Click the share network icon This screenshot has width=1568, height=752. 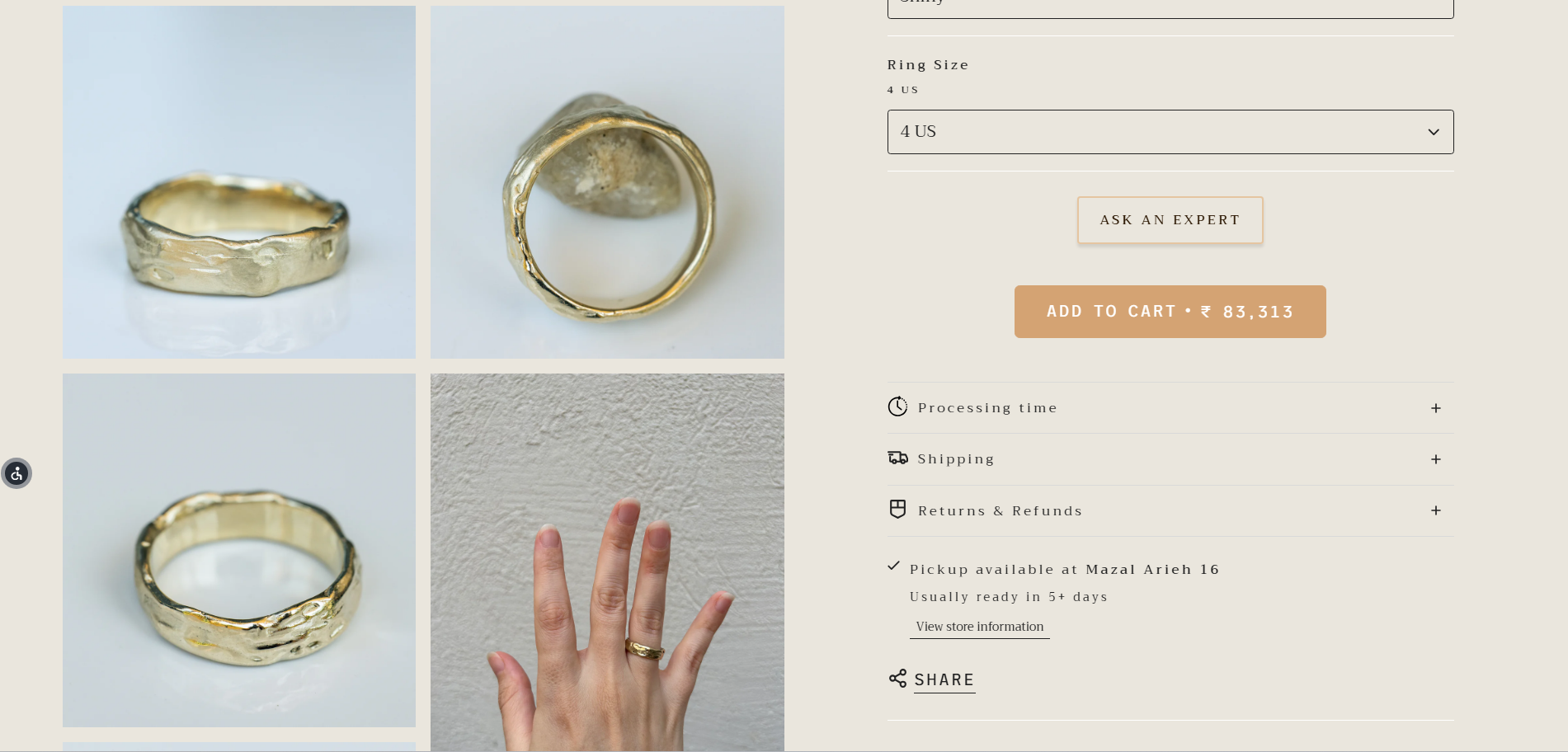[x=897, y=679]
